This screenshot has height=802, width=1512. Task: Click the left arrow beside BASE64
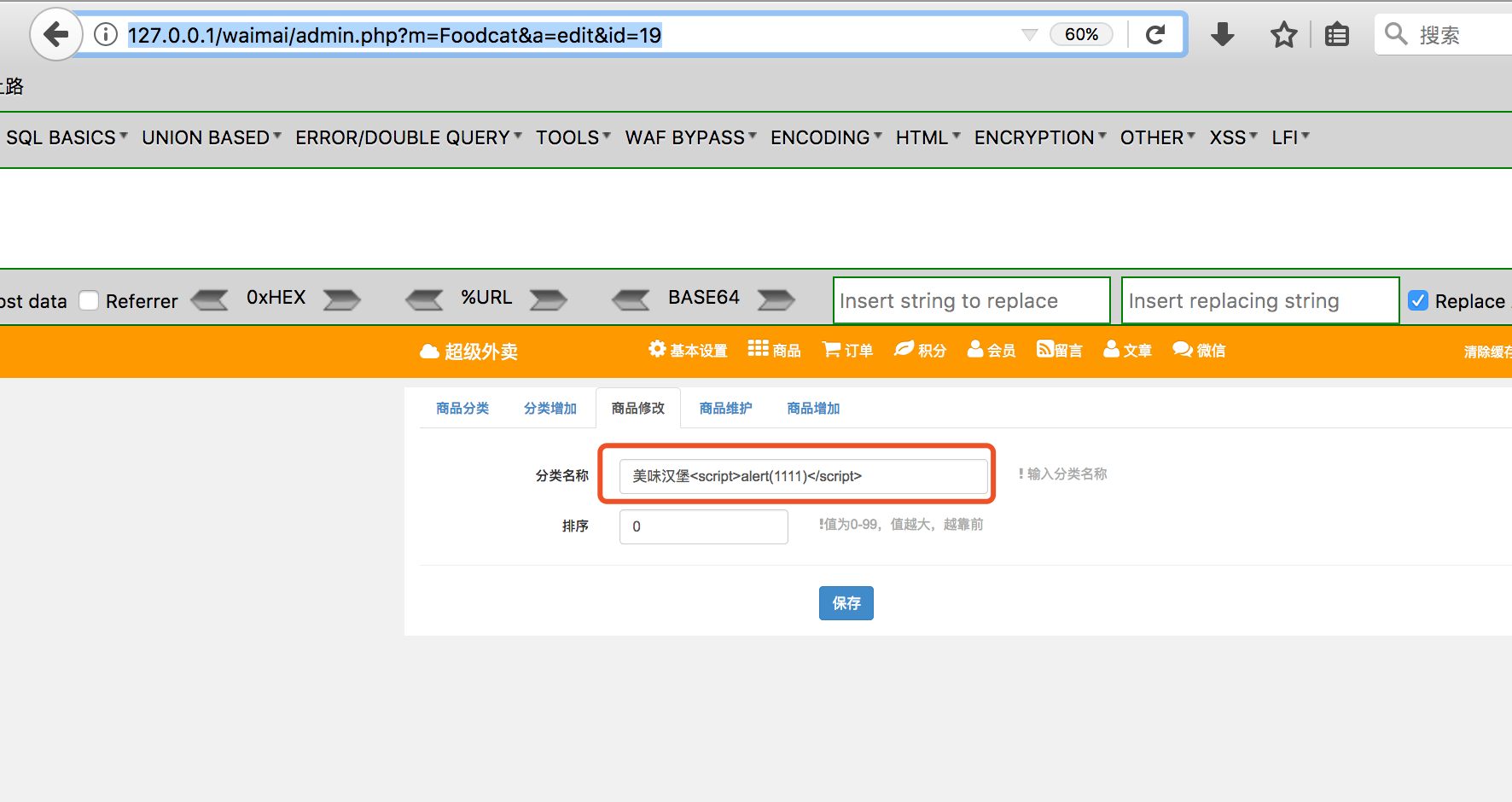click(631, 299)
